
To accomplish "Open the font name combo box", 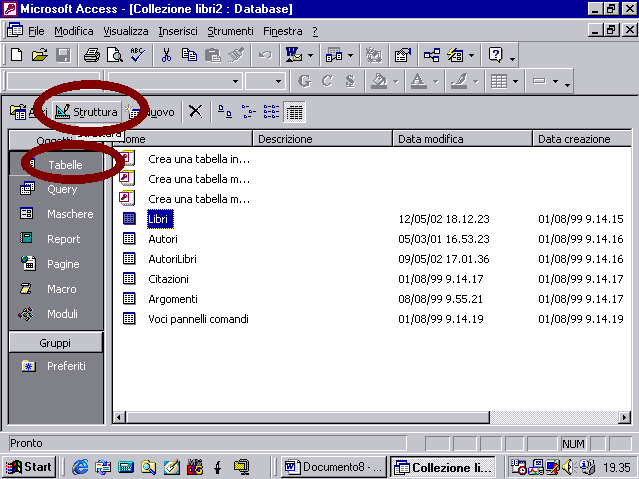I will click(x=175, y=81).
